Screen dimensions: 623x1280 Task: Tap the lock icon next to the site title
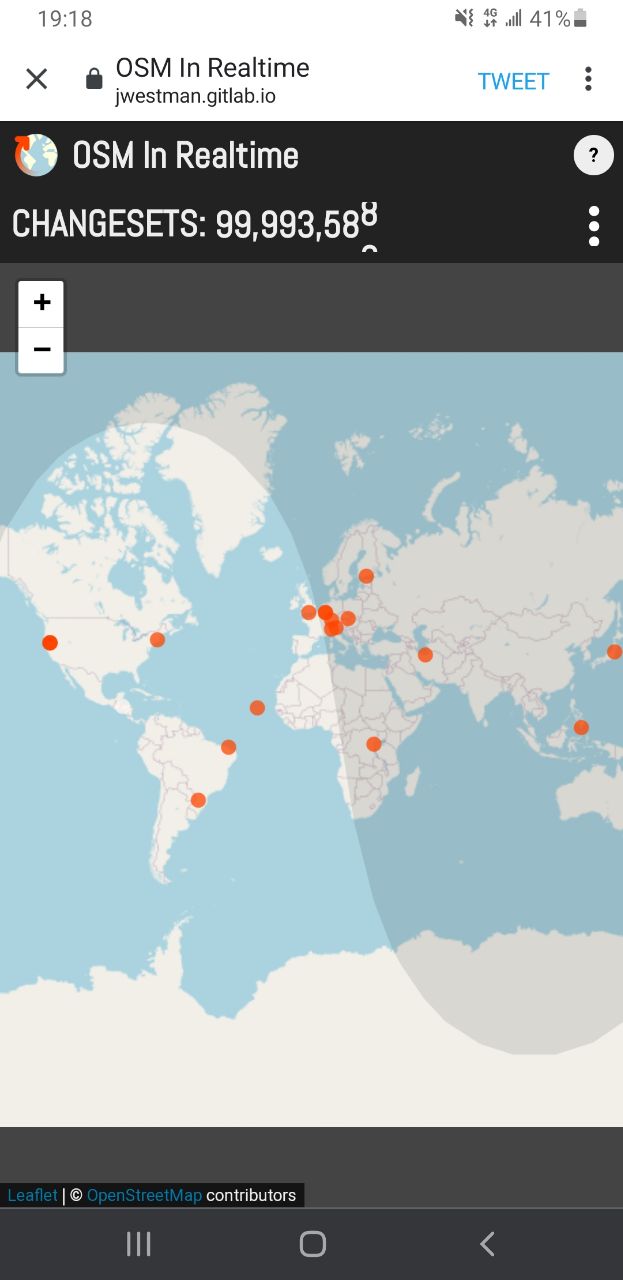pos(94,79)
